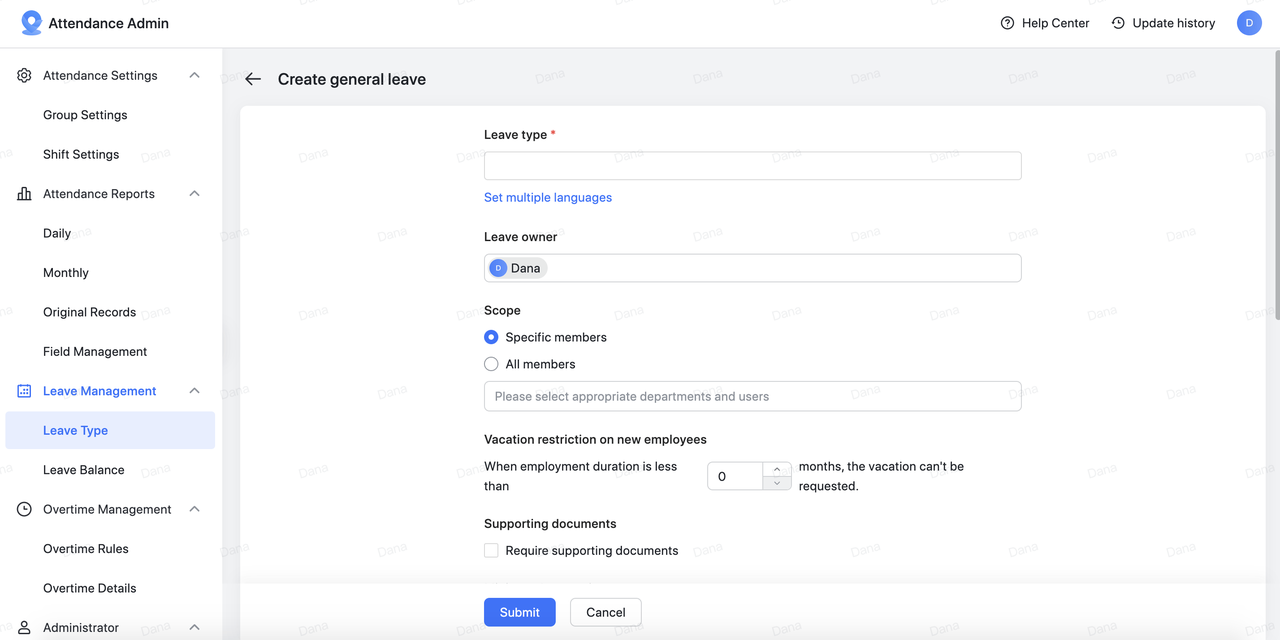Enable Require supporting documents checkbox
This screenshot has width=1280, height=640.
491,550
